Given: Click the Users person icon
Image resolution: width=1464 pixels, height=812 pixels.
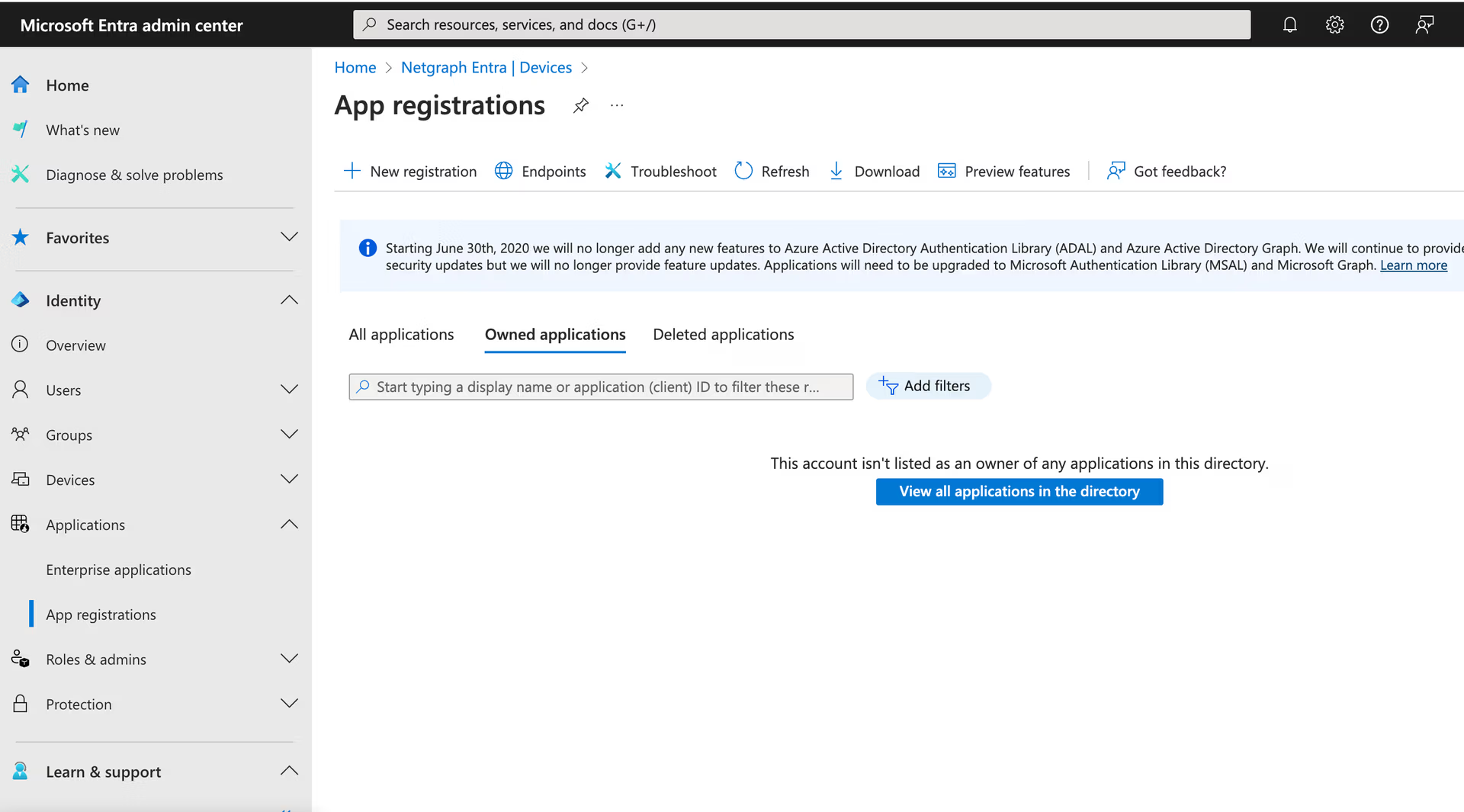Looking at the screenshot, I should [x=21, y=390].
